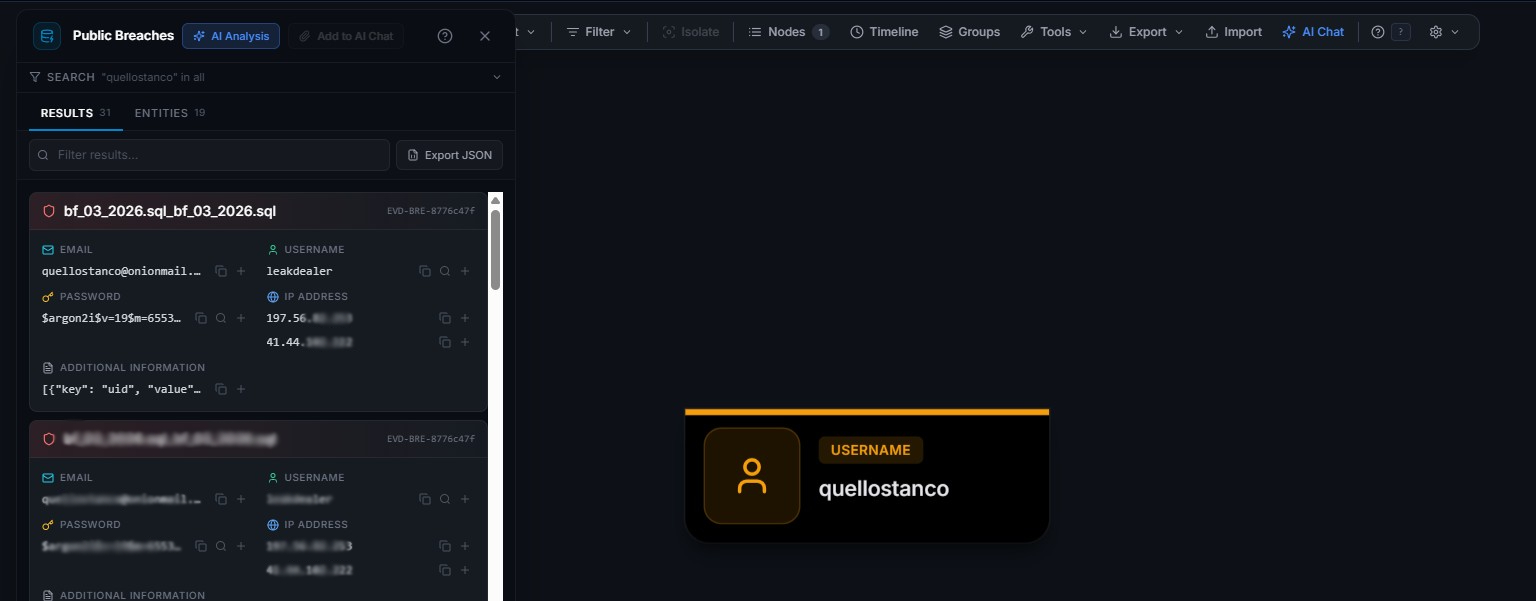This screenshot has height=601, width=1536.
Task: Switch to the RESULTS tab
Action: click(x=76, y=113)
